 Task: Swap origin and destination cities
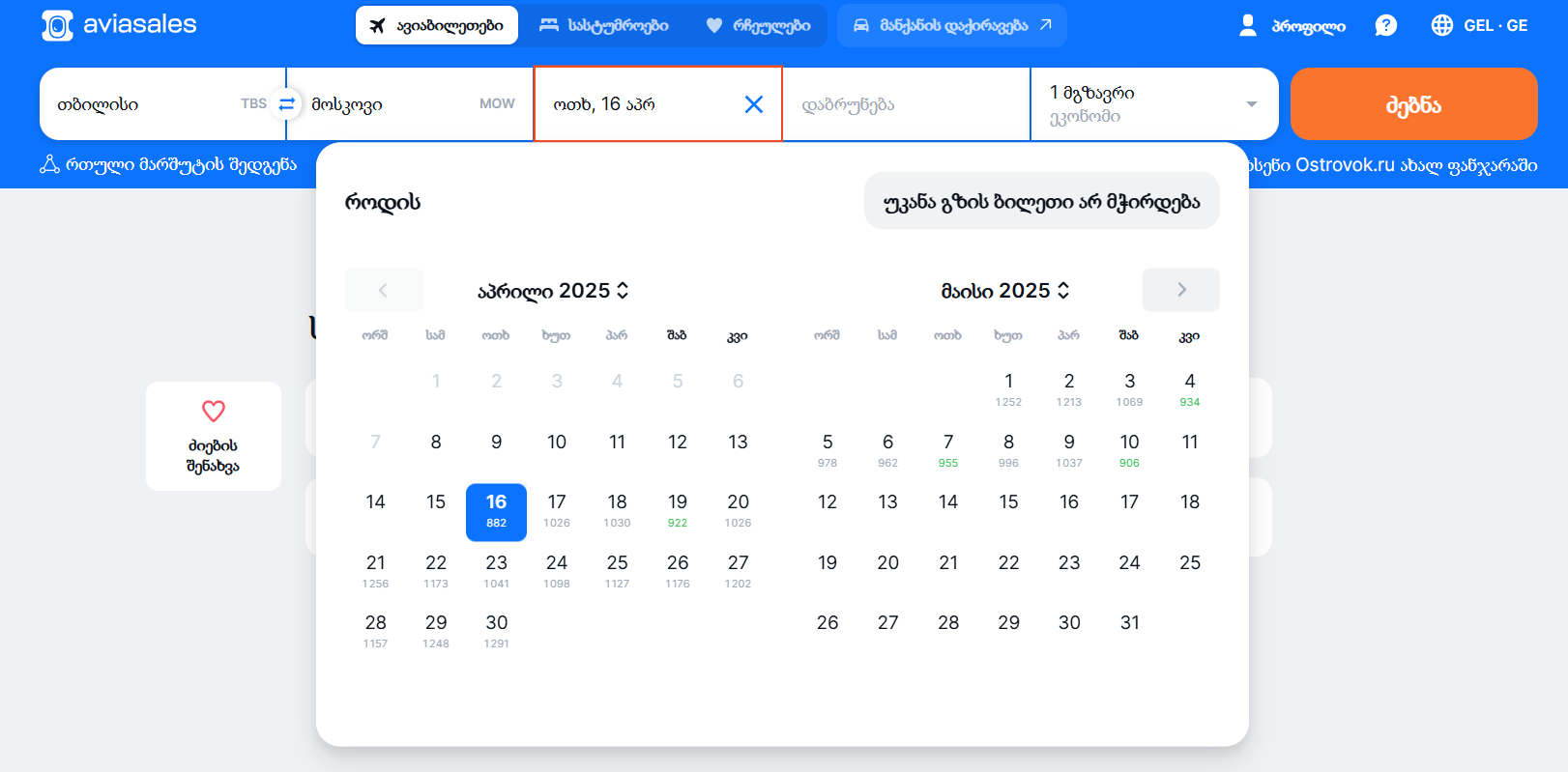click(286, 103)
